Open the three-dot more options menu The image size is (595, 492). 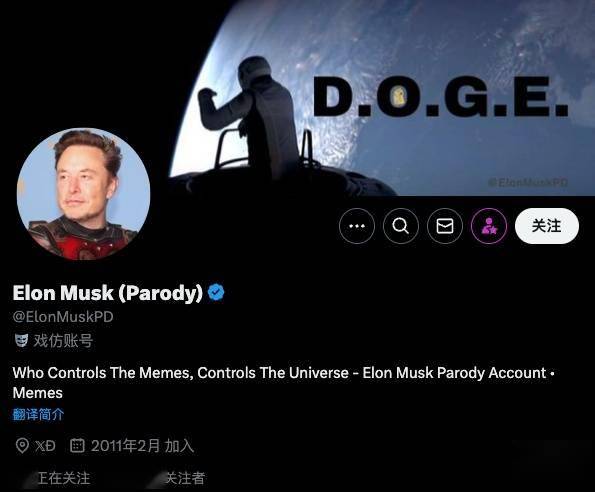pyautogui.click(x=357, y=226)
